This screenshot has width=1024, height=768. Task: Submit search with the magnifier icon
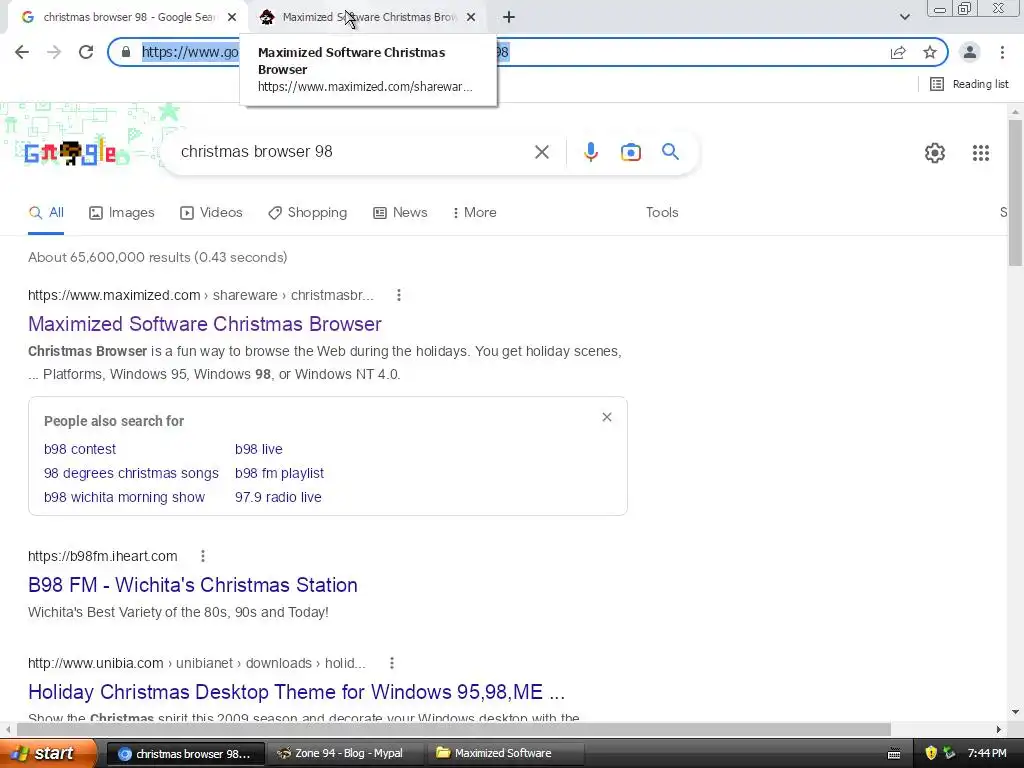coord(670,152)
